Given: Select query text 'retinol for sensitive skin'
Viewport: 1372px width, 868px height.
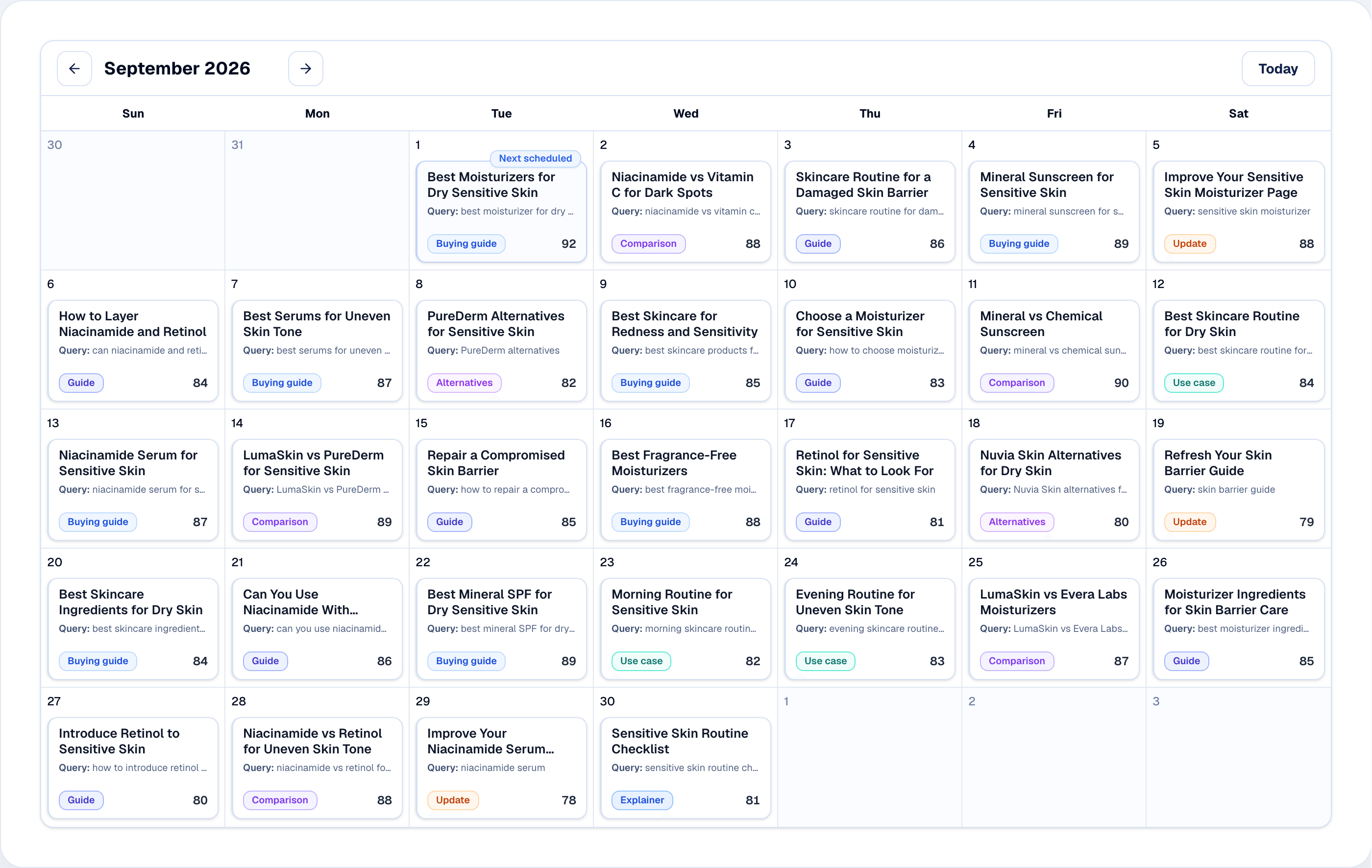Looking at the screenshot, I should click(x=882, y=489).
